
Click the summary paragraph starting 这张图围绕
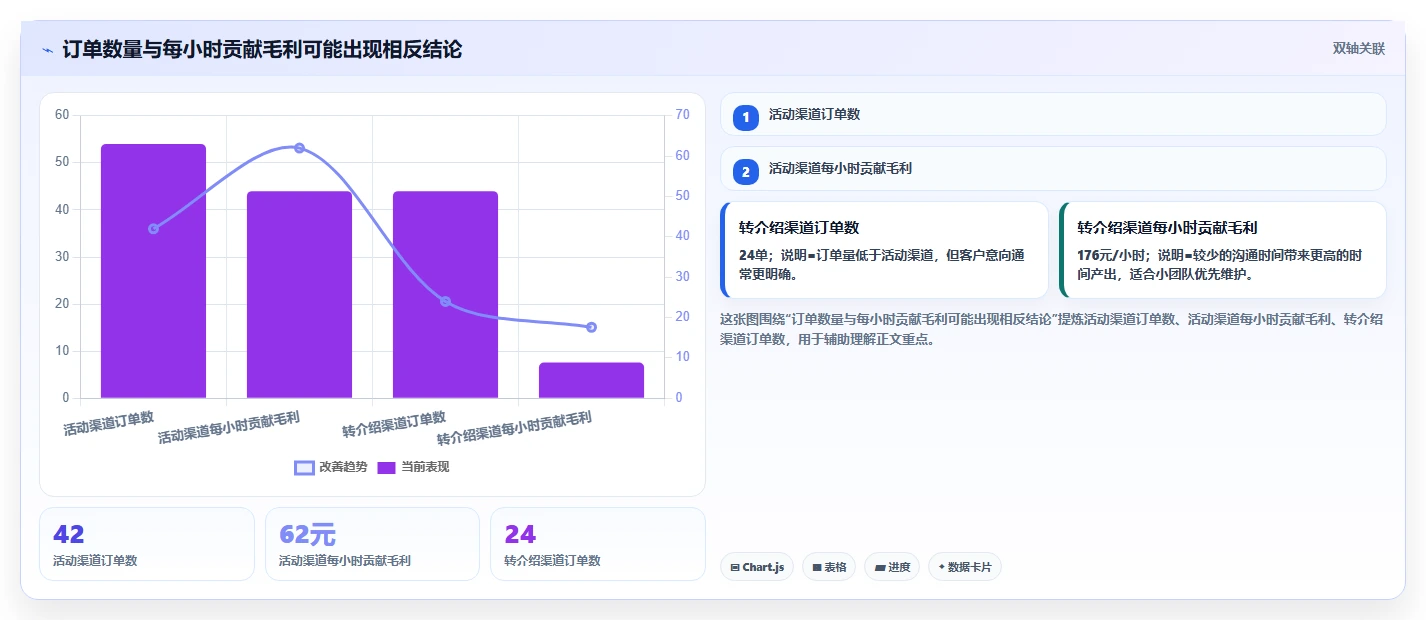tap(1052, 329)
